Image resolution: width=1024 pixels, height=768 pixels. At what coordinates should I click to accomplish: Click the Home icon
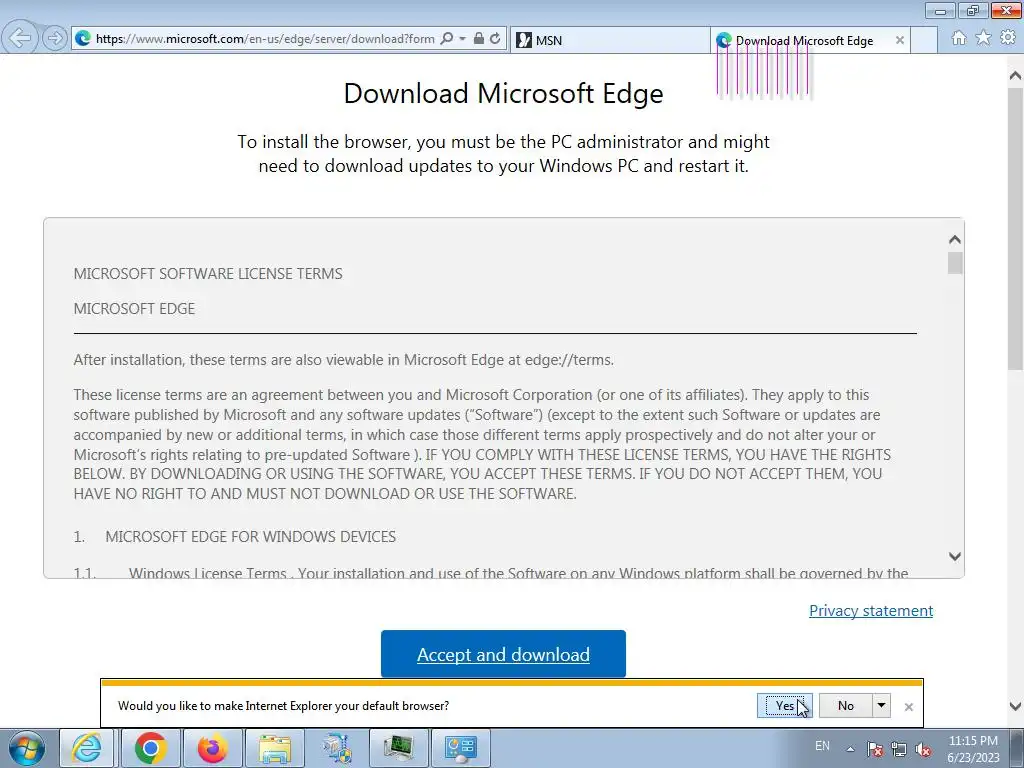click(959, 38)
